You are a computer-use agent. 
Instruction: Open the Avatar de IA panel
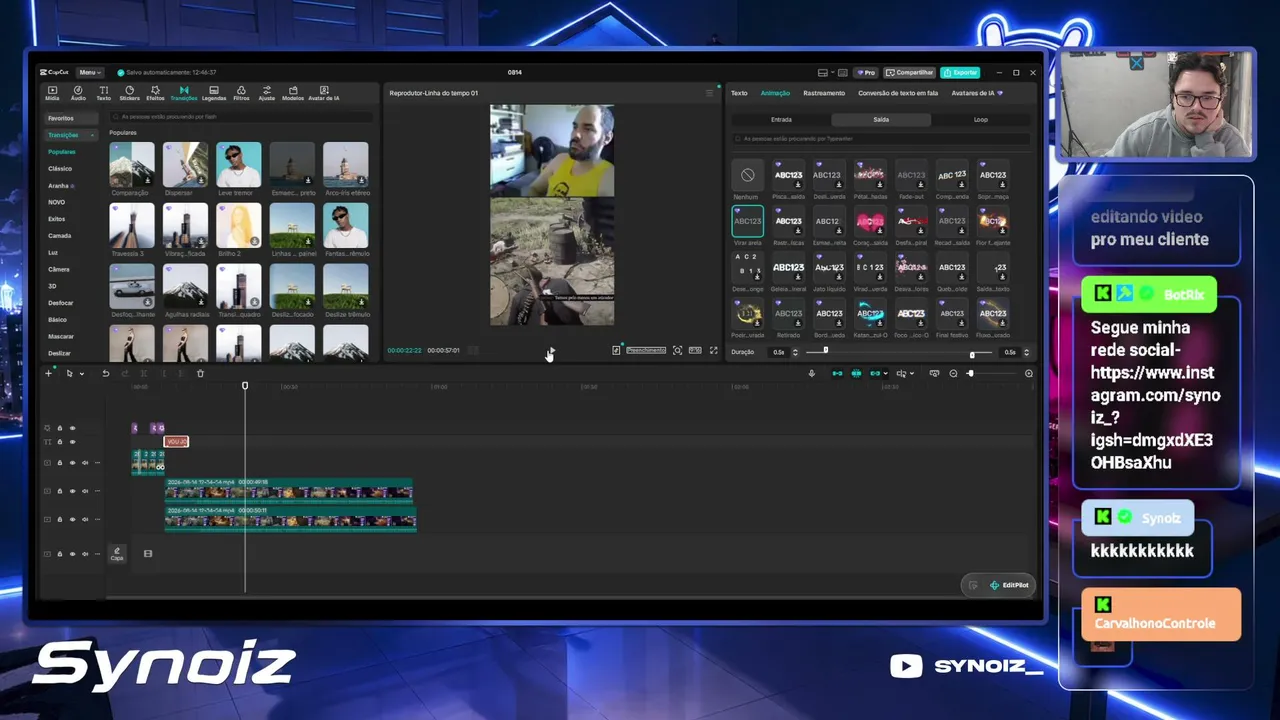pyautogui.click(x=324, y=93)
